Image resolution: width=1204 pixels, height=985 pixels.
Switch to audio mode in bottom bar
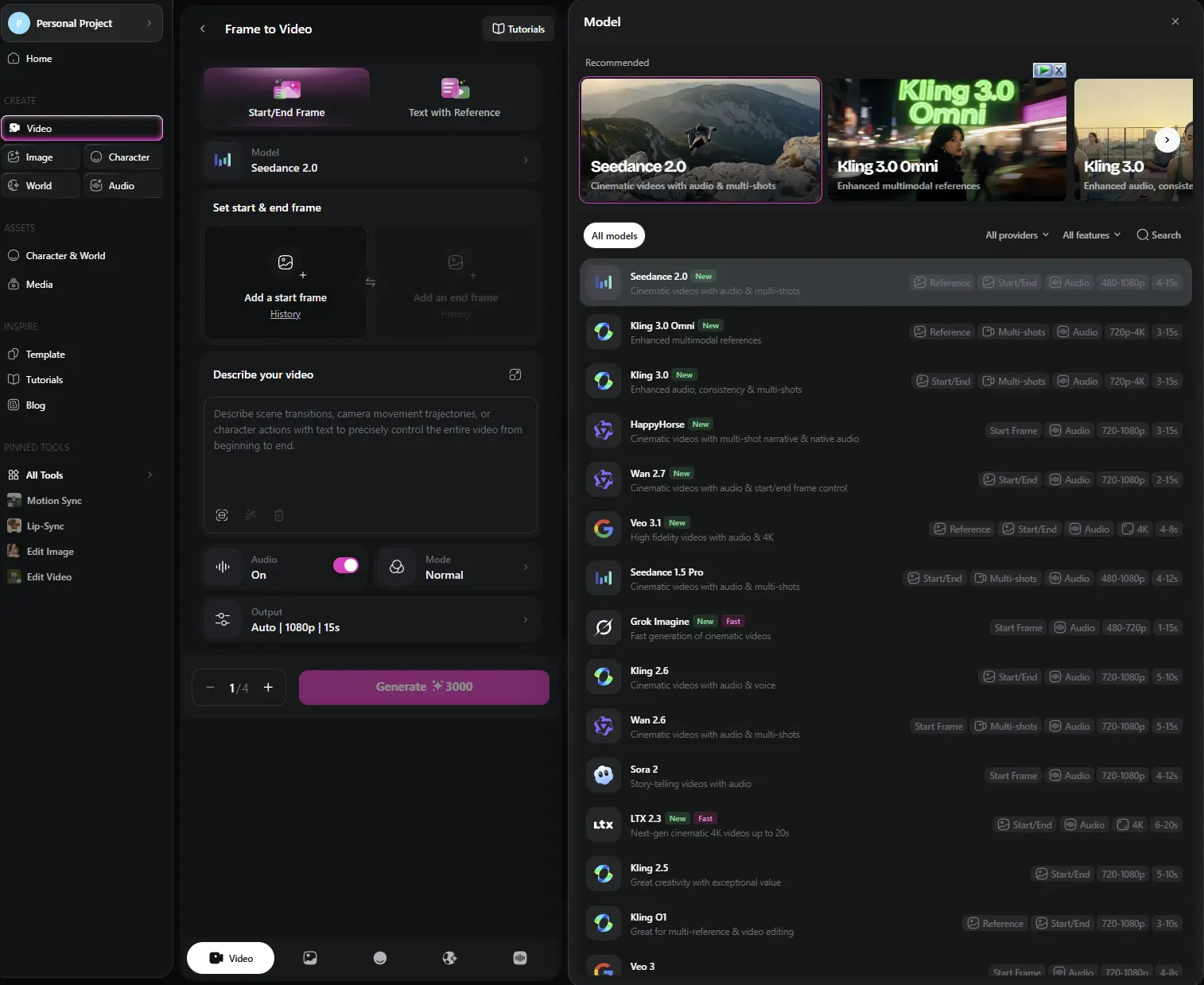[x=520, y=958]
